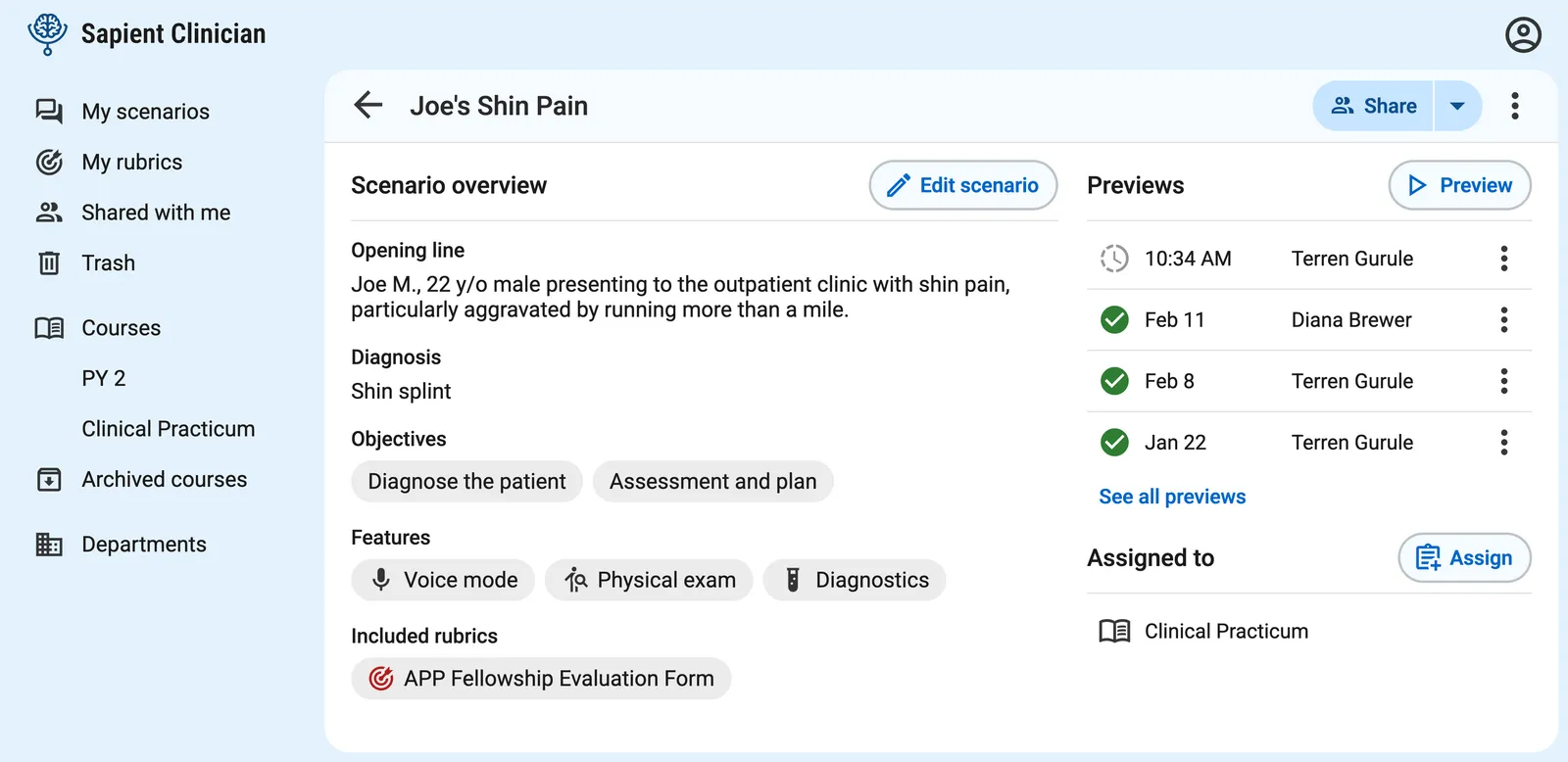
Task: Open See all previews
Action: click(x=1172, y=497)
